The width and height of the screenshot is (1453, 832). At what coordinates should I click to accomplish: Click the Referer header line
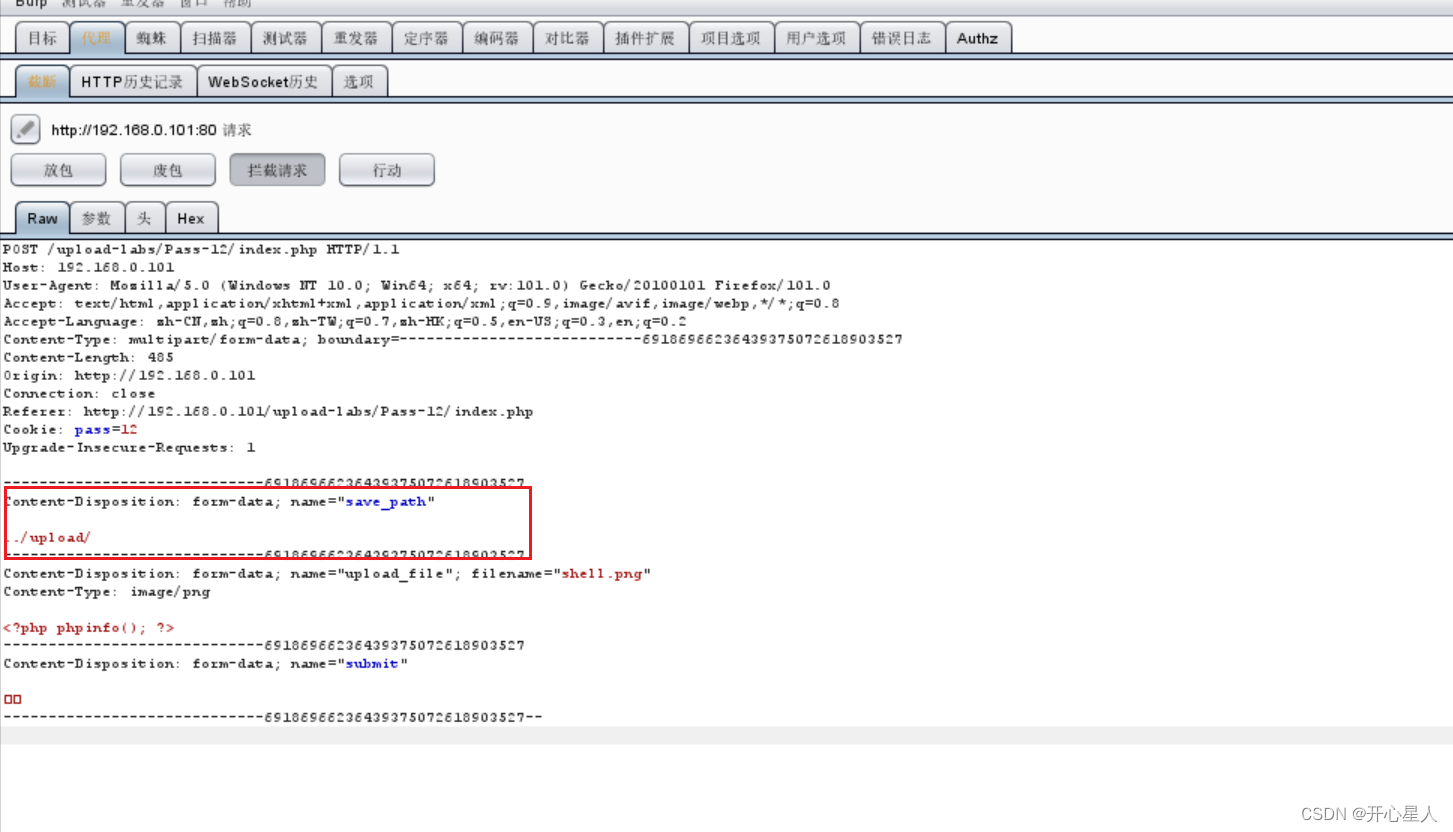click(x=268, y=411)
